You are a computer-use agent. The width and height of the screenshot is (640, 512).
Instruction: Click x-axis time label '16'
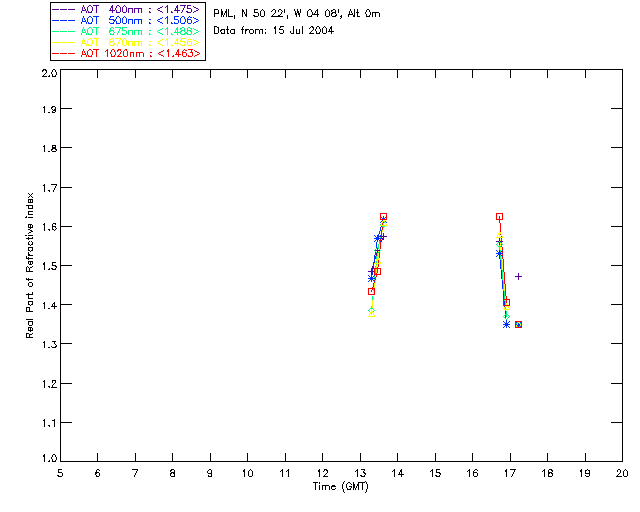click(473, 473)
